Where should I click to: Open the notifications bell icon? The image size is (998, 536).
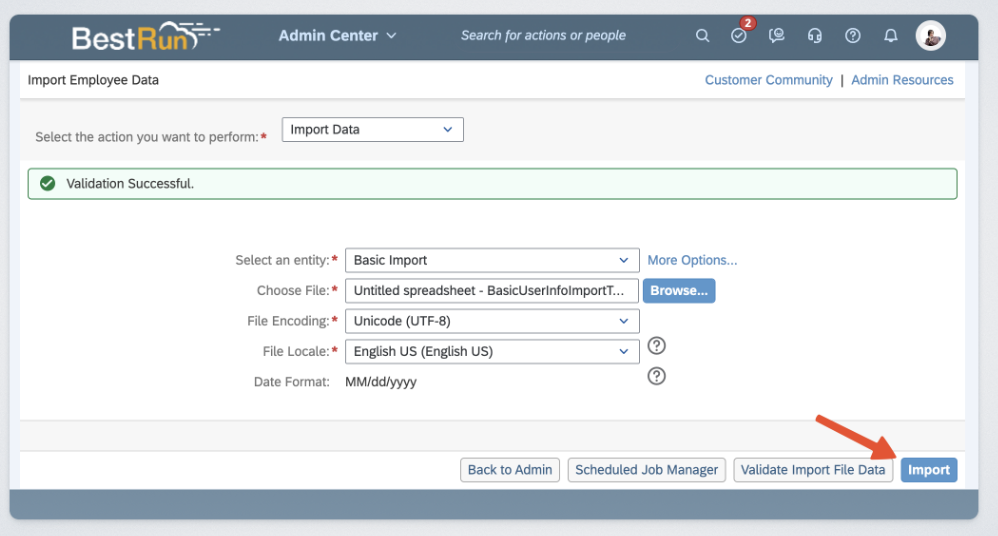tap(891, 36)
